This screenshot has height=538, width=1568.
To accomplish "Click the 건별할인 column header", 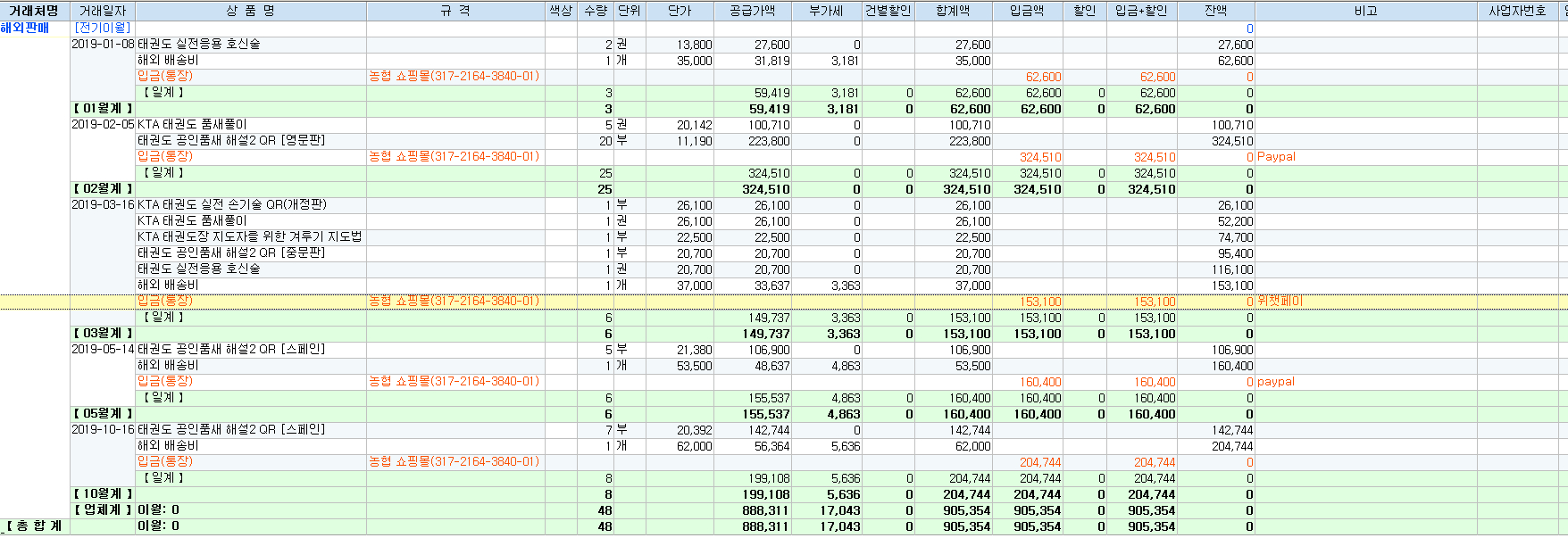I will click(x=888, y=11).
